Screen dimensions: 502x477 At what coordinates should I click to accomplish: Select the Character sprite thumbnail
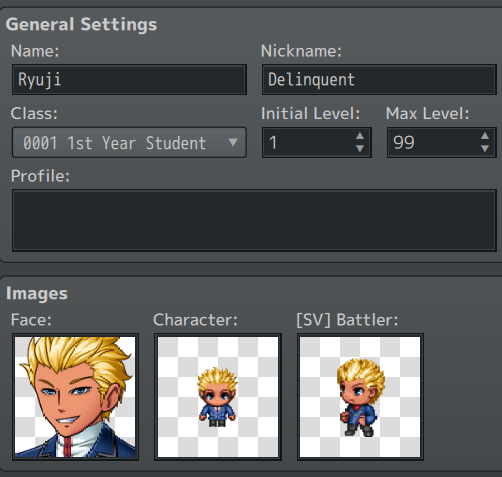click(218, 397)
